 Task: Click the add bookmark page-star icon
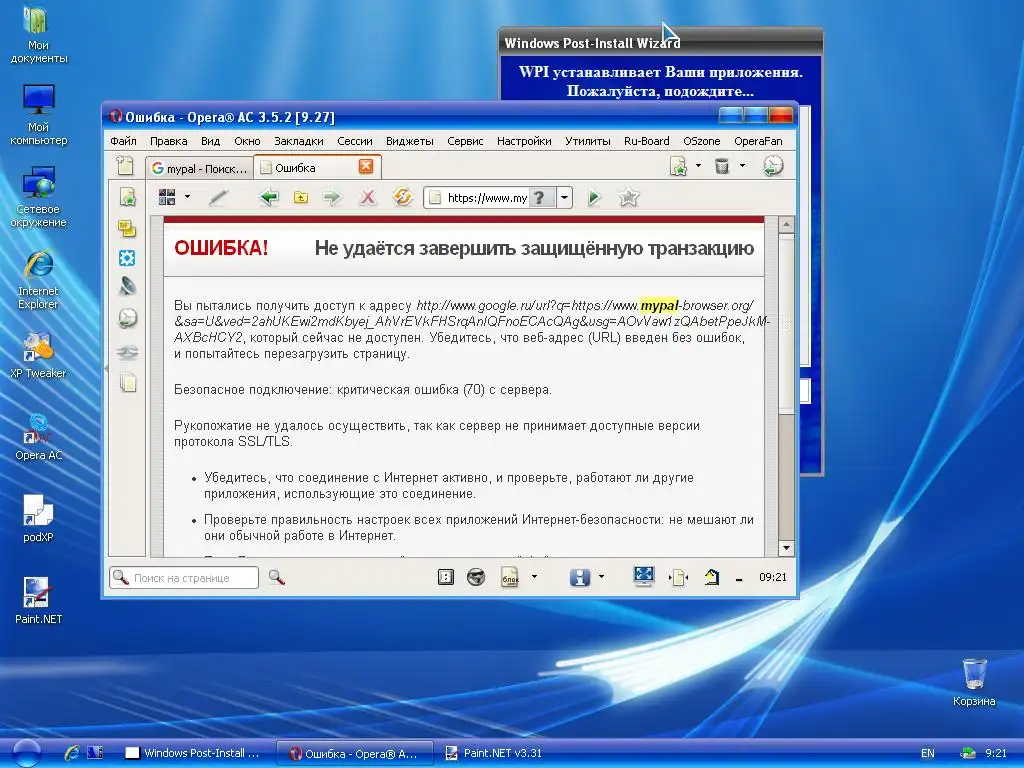679,166
